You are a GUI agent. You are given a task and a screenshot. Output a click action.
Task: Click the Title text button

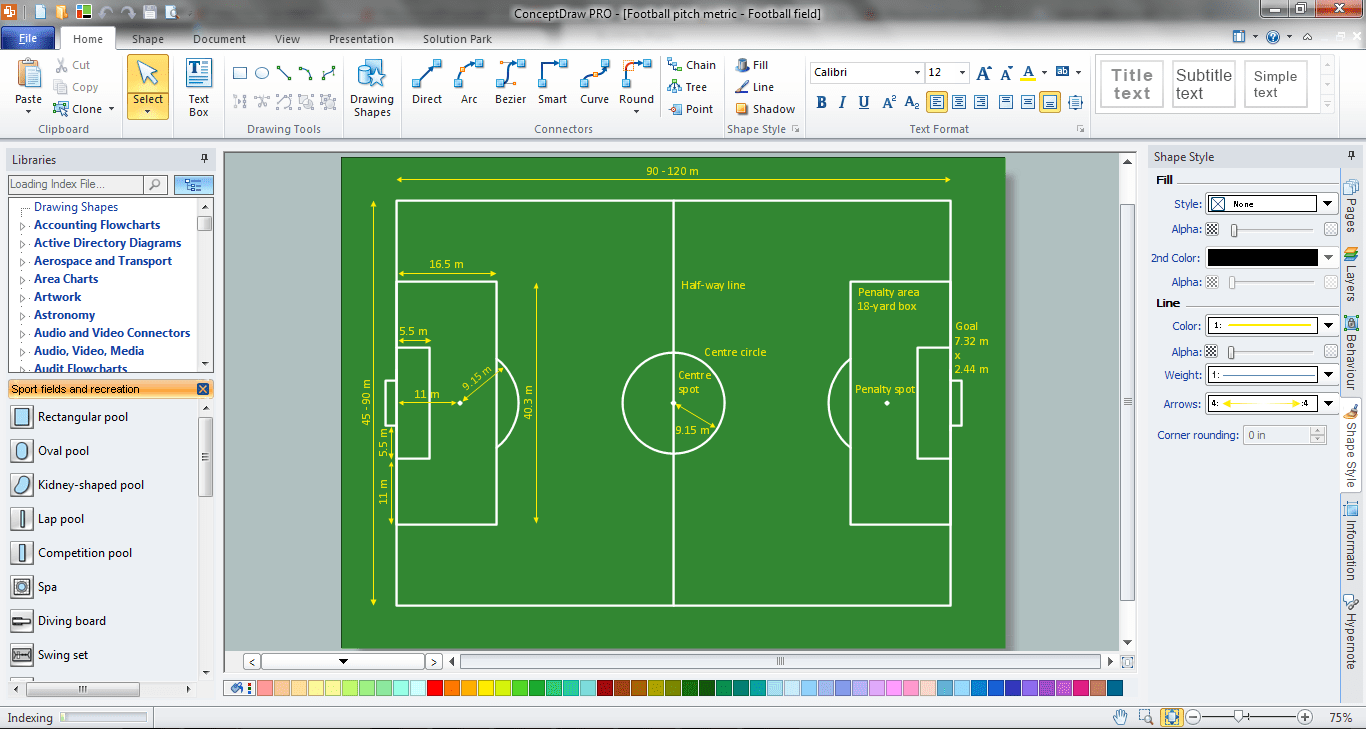(x=1131, y=83)
